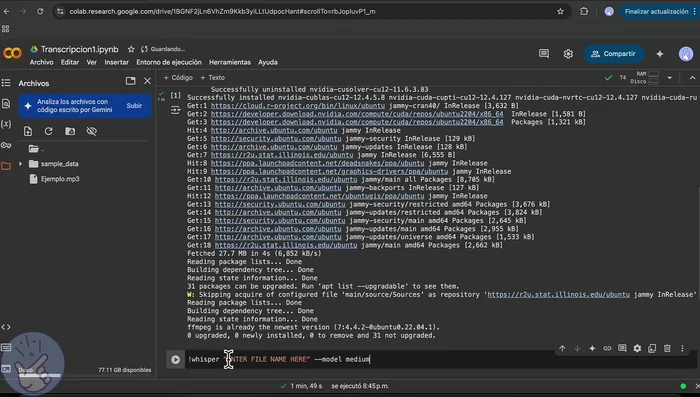Screen dimensions: 700x397
Task: Expand the sample_data folder
Action: [x=20, y=164]
